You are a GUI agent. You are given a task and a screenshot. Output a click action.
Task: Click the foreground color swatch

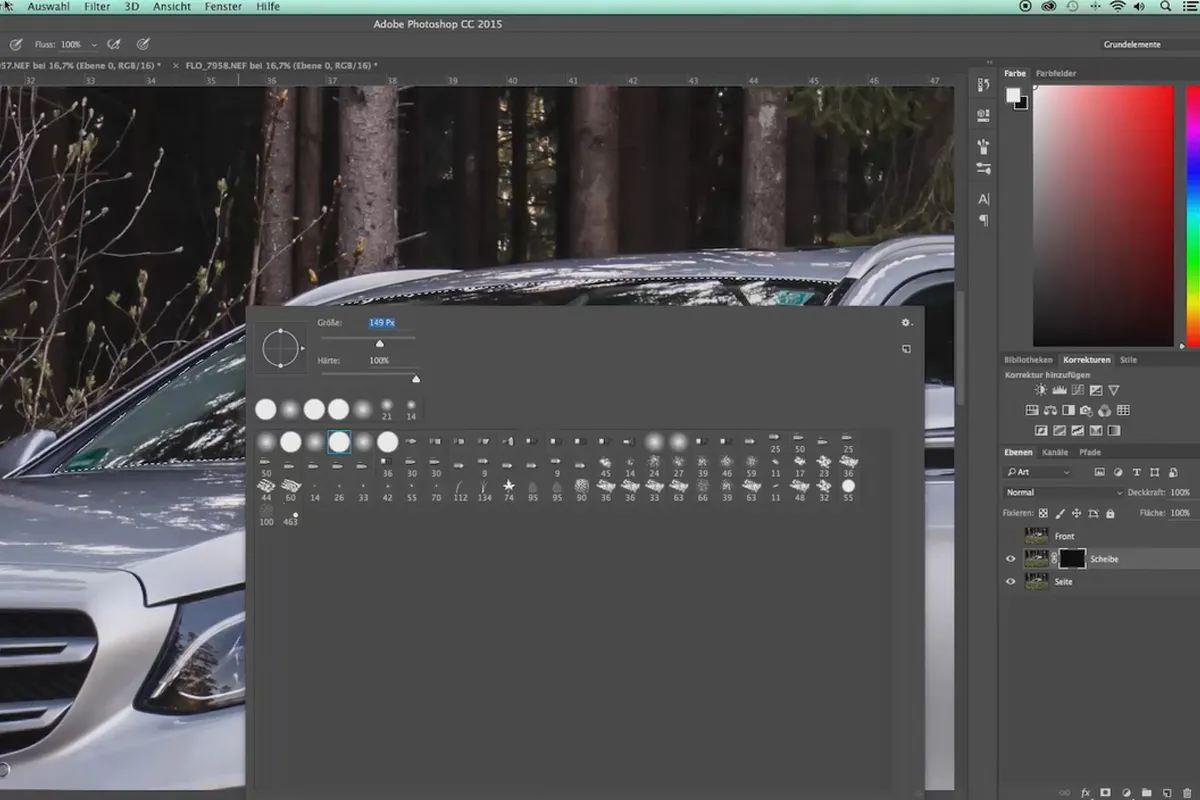point(1013,95)
